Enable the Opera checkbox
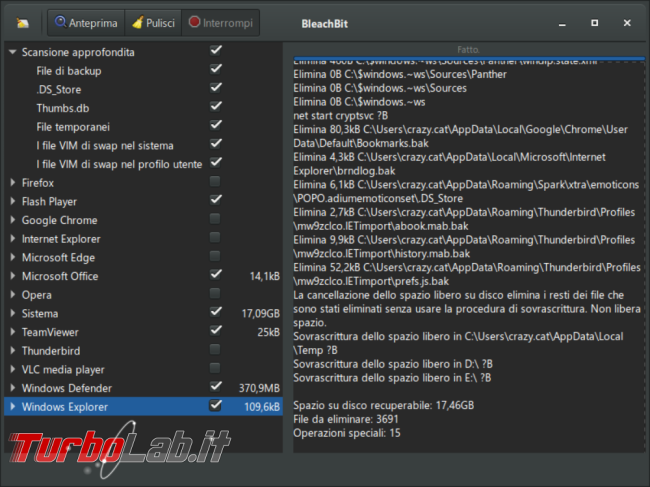The height and width of the screenshot is (487, 650). [x=215, y=293]
